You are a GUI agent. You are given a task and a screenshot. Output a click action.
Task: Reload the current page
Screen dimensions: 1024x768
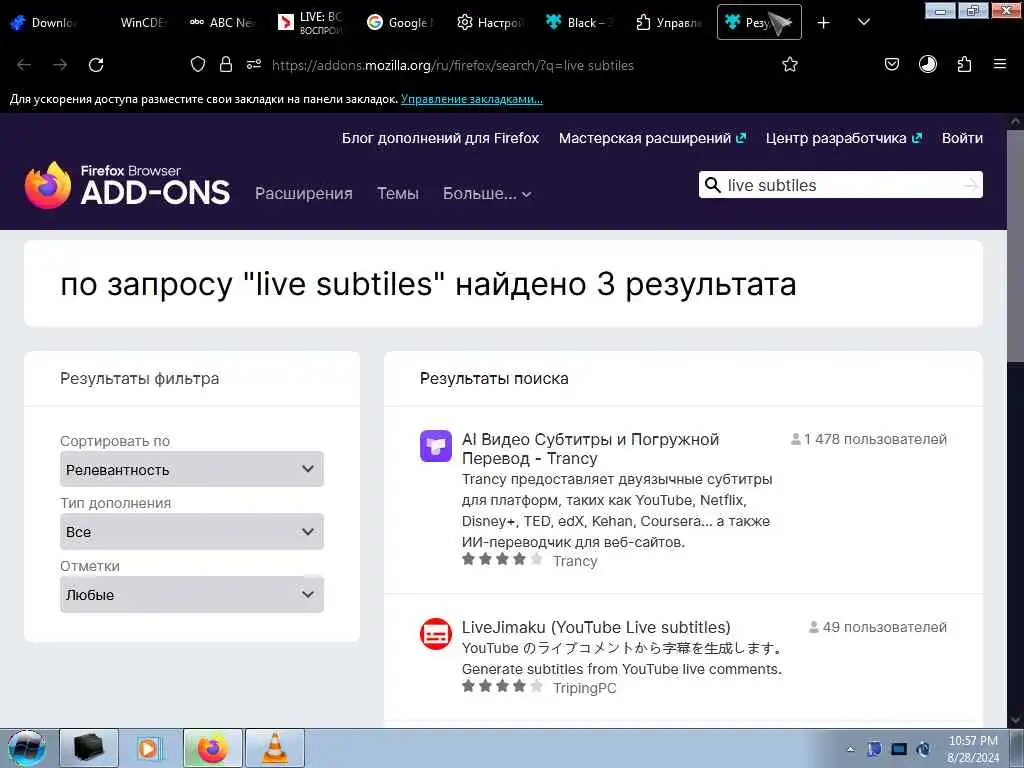[96, 65]
